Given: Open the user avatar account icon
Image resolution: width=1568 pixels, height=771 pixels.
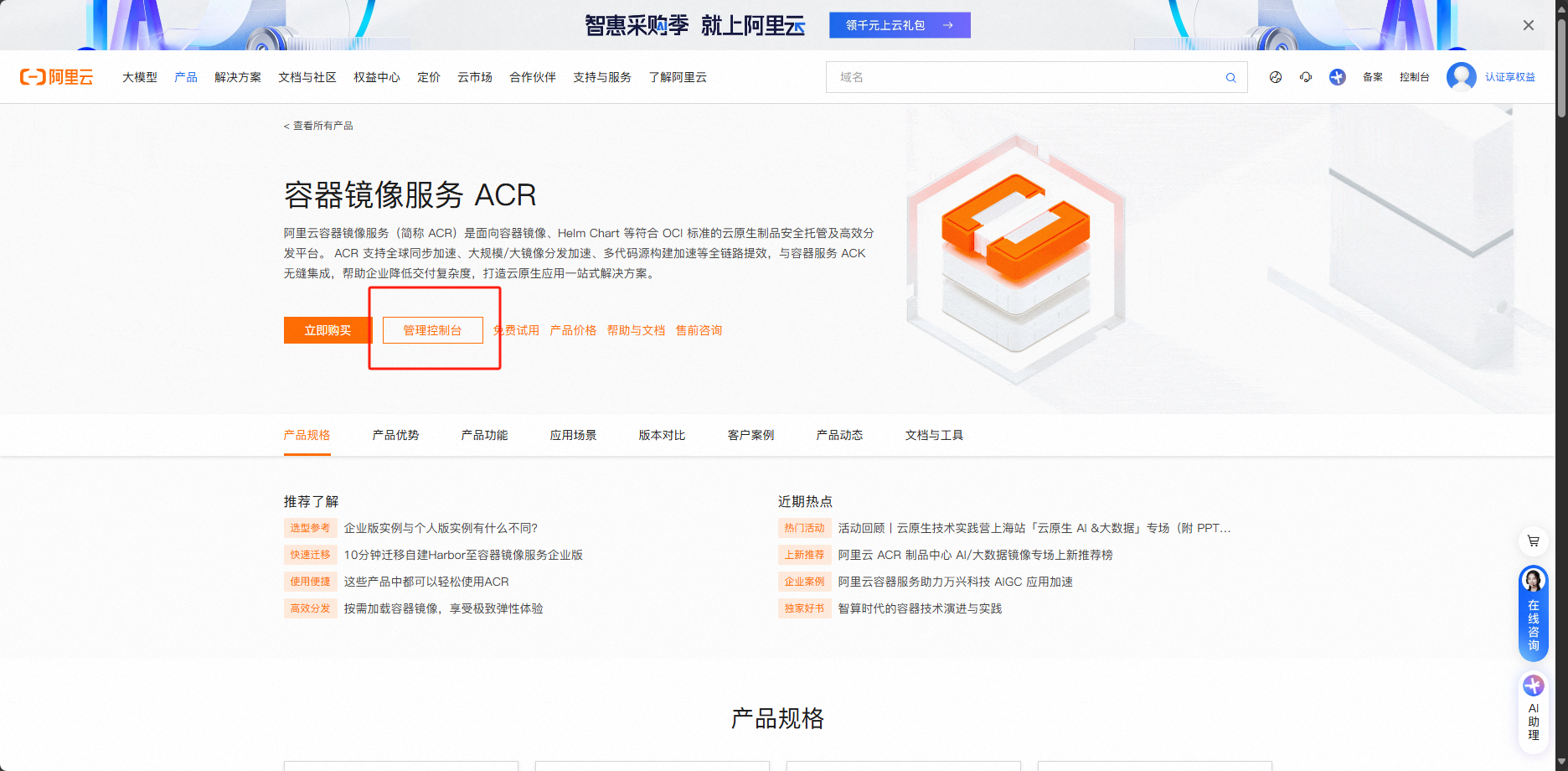Looking at the screenshot, I should 1462,76.
